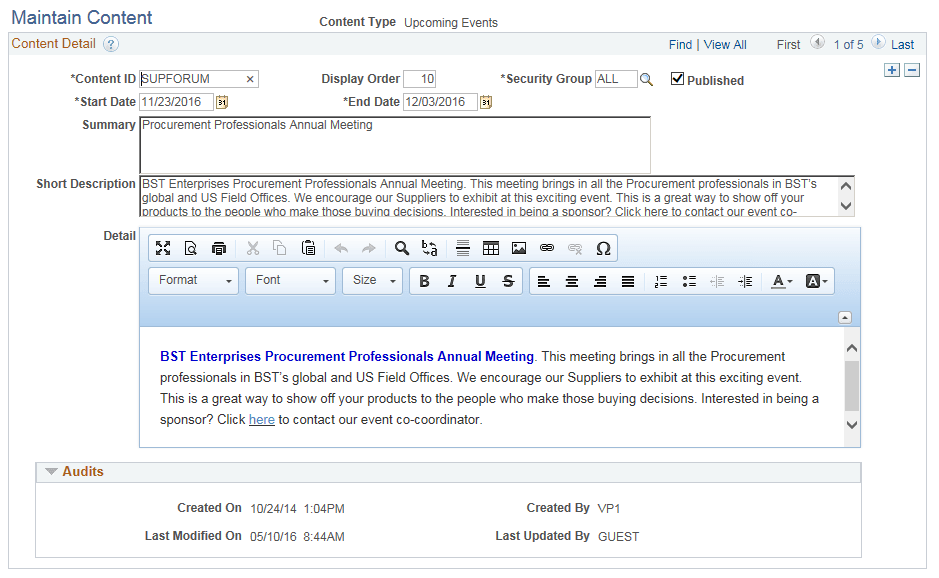
Task: Open the Font dropdown
Action: [290, 281]
